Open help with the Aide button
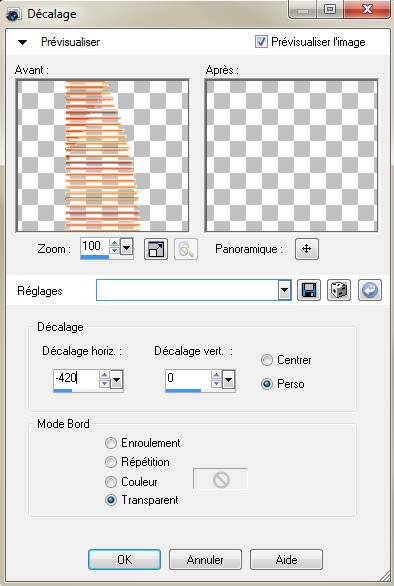 point(286,559)
